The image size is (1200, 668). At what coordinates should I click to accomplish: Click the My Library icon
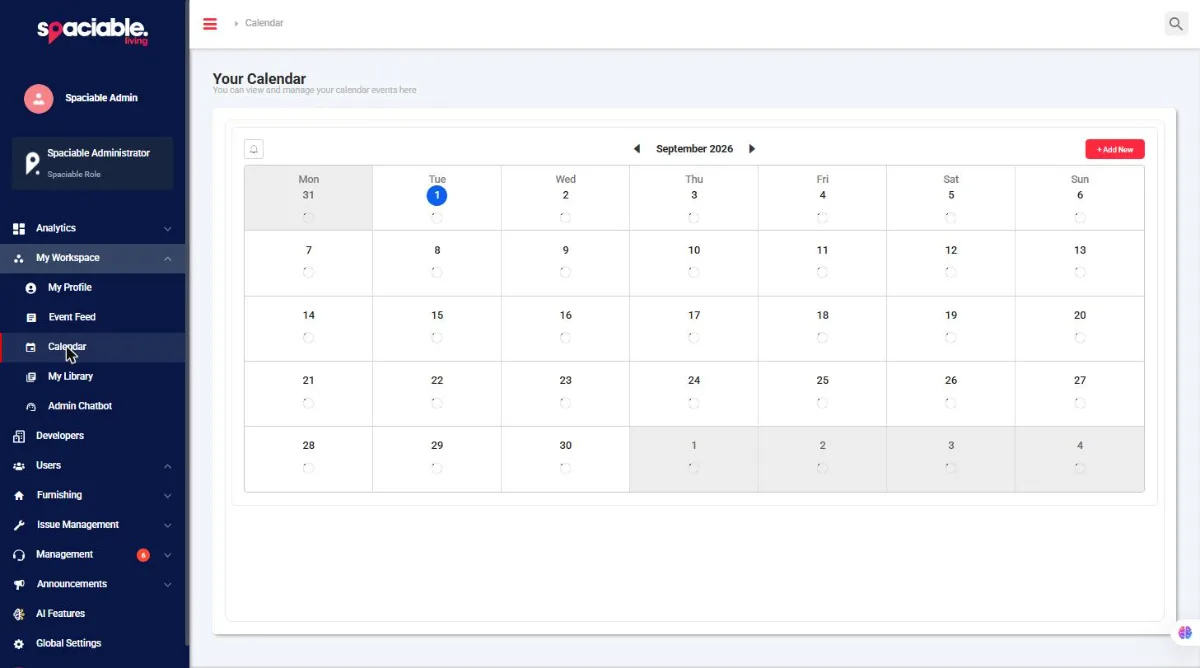[30, 377]
